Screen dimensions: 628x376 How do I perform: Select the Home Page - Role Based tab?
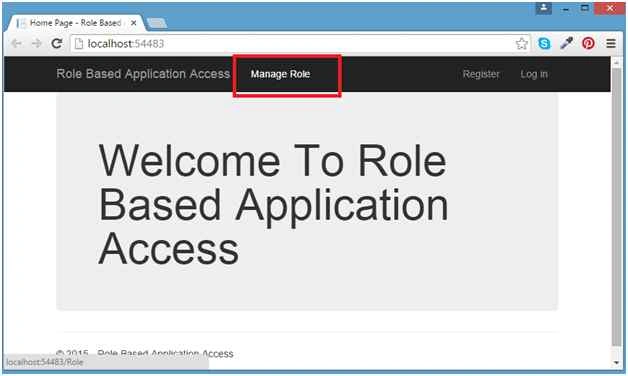(x=77, y=23)
